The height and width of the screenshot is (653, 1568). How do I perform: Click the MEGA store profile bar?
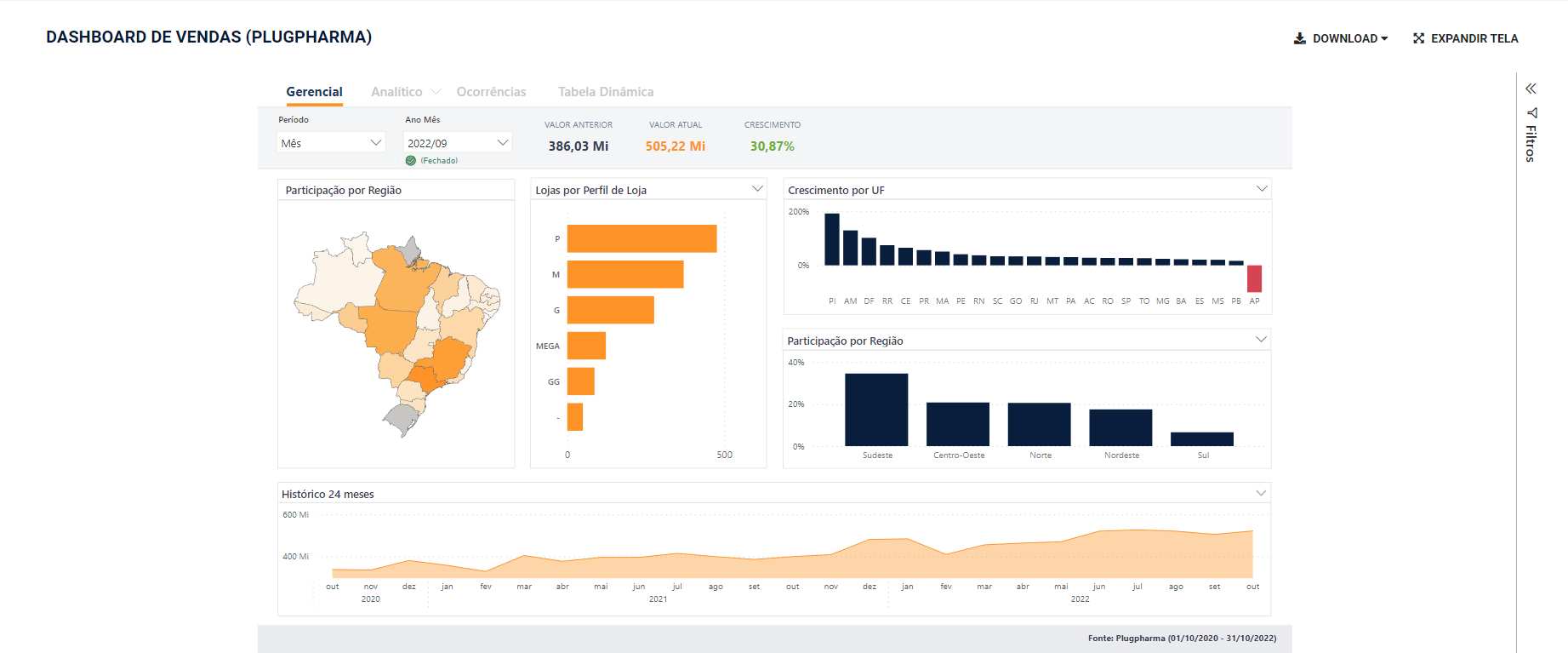coord(586,346)
